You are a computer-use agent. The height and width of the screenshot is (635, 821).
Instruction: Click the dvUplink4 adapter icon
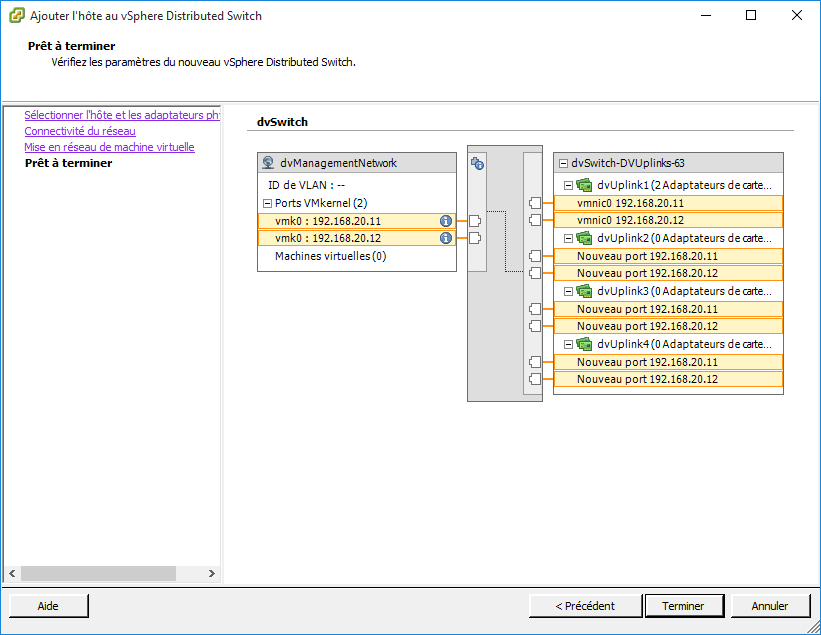(x=585, y=344)
